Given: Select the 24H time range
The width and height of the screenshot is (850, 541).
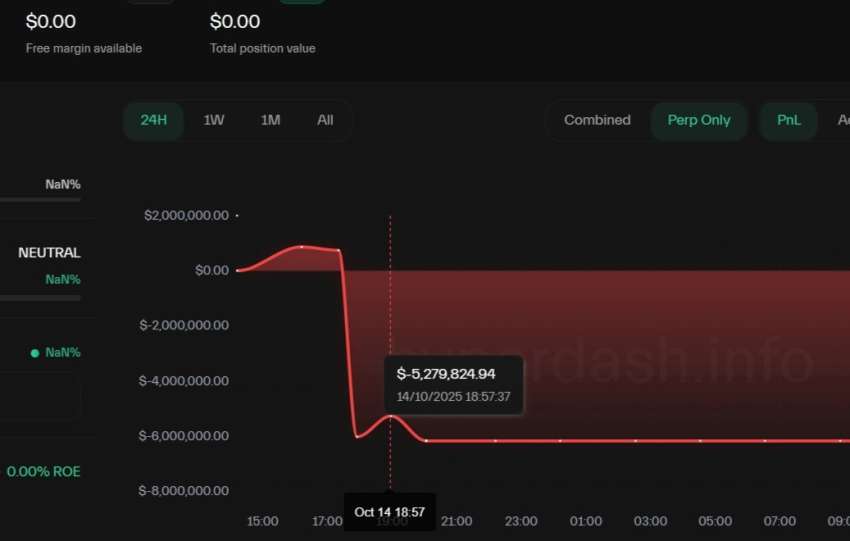Looking at the screenshot, I should tap(153, 120).
